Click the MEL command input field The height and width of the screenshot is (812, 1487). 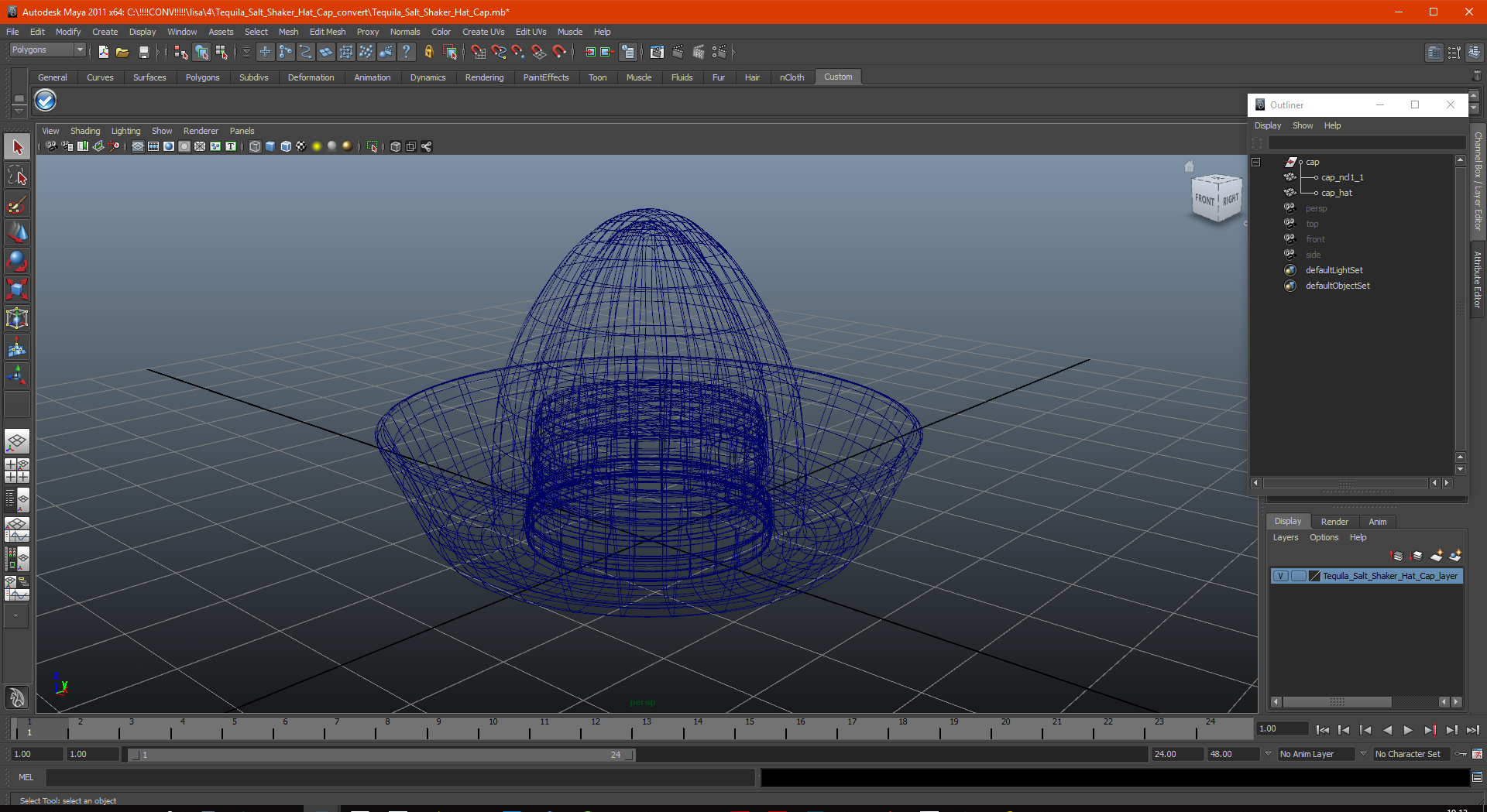(x=400, y=777)
